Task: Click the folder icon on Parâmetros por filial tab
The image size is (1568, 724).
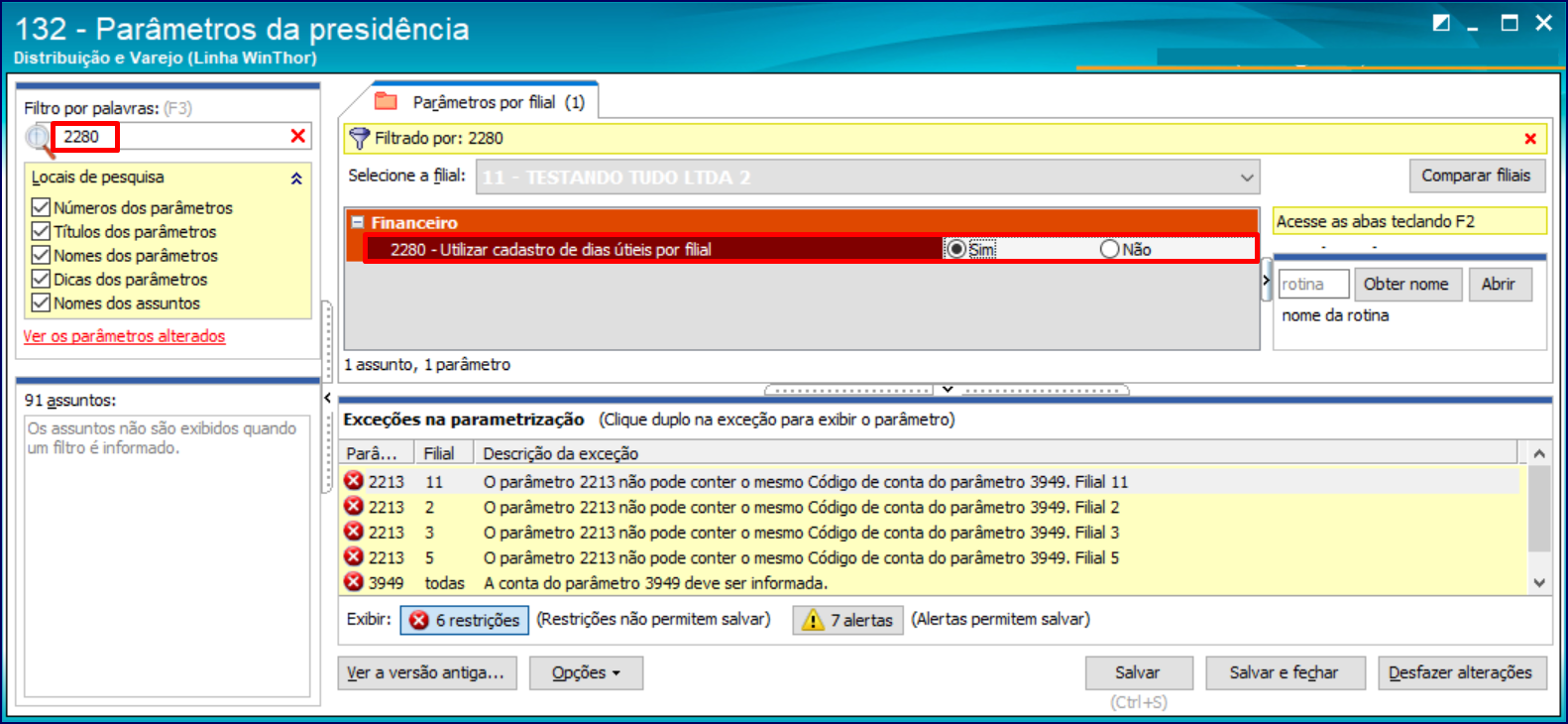Action: 386,101
